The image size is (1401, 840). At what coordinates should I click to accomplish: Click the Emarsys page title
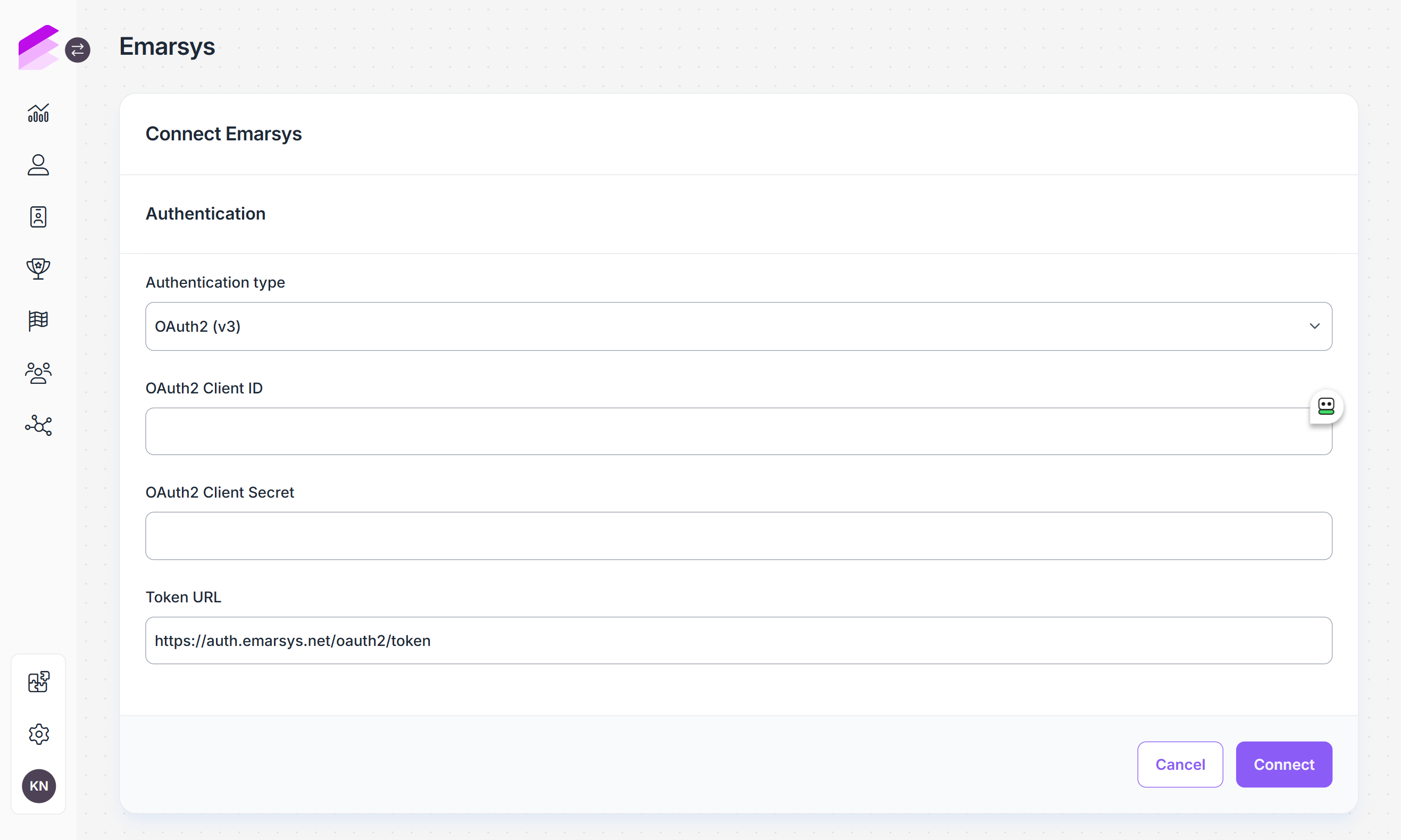pos(167,47)
